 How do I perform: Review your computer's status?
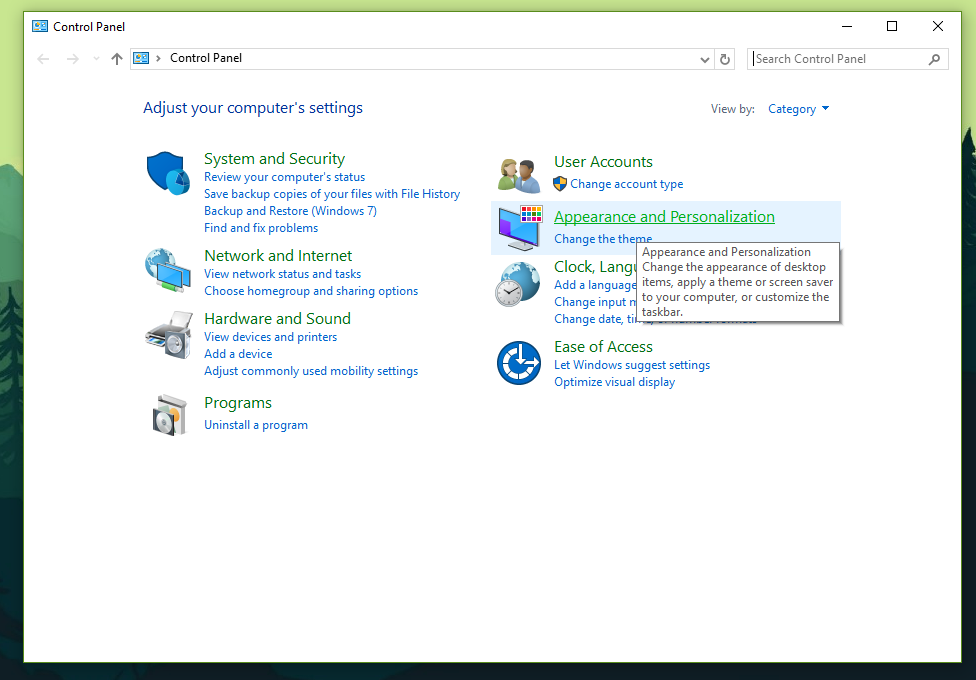point(284,177)
